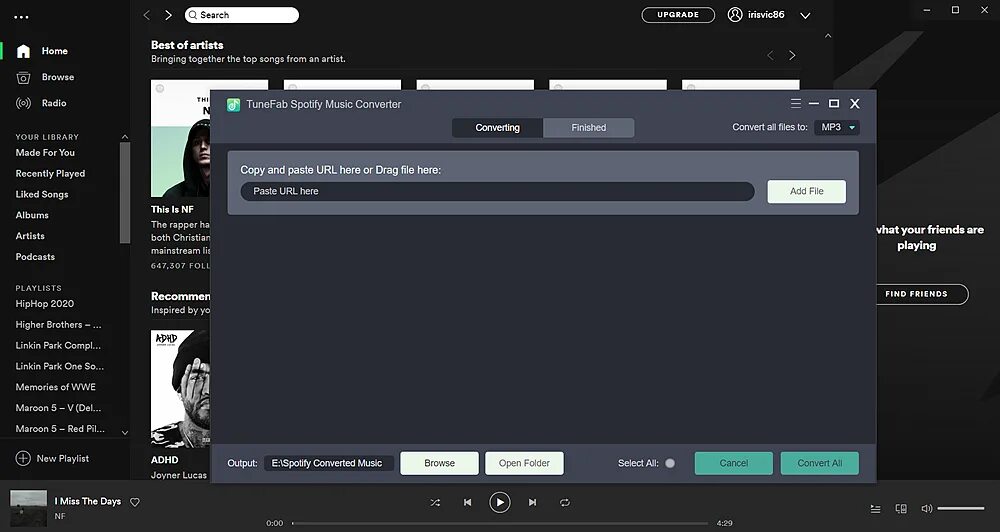Click the UPGRADE button
The image size is (1000, 532).
pos(678,15)
